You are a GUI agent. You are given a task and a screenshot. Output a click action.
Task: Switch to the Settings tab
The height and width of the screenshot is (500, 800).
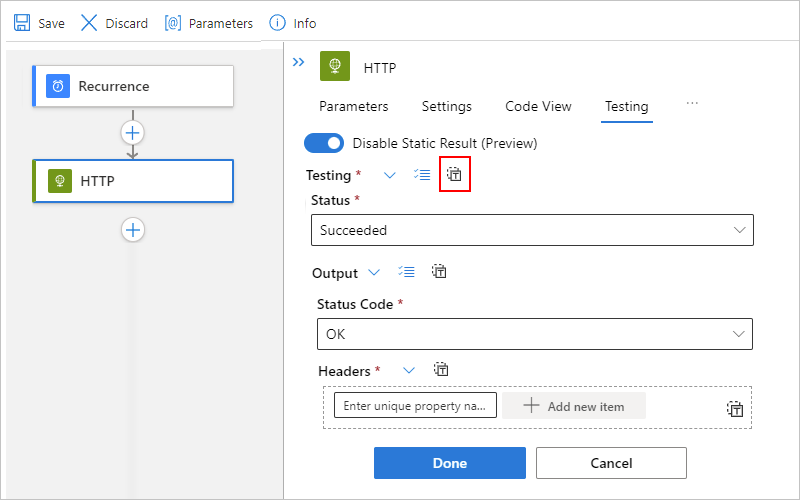click(446, 106)
